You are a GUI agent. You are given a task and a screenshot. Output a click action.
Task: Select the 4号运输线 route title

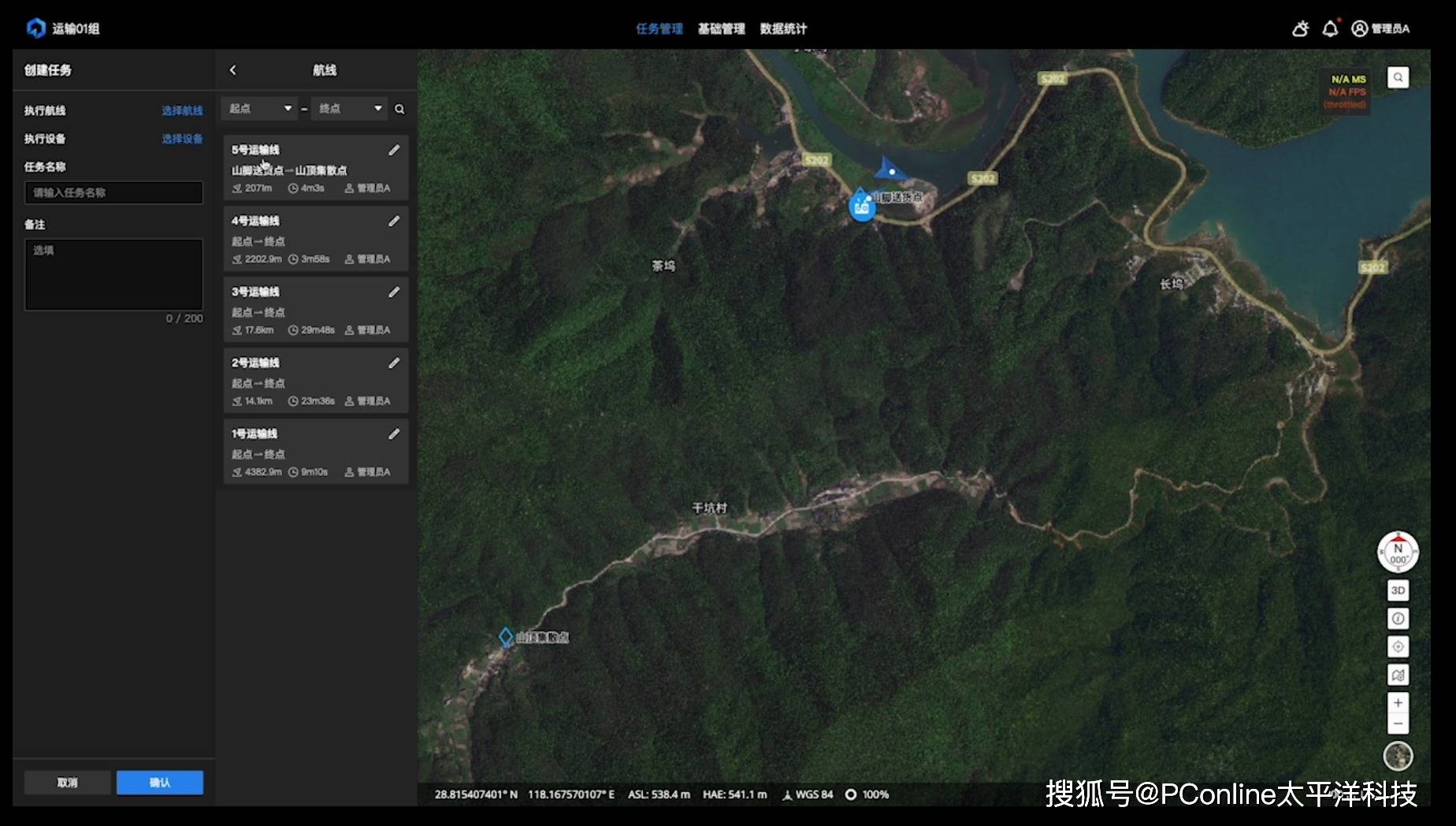click(x=255, y=221)
